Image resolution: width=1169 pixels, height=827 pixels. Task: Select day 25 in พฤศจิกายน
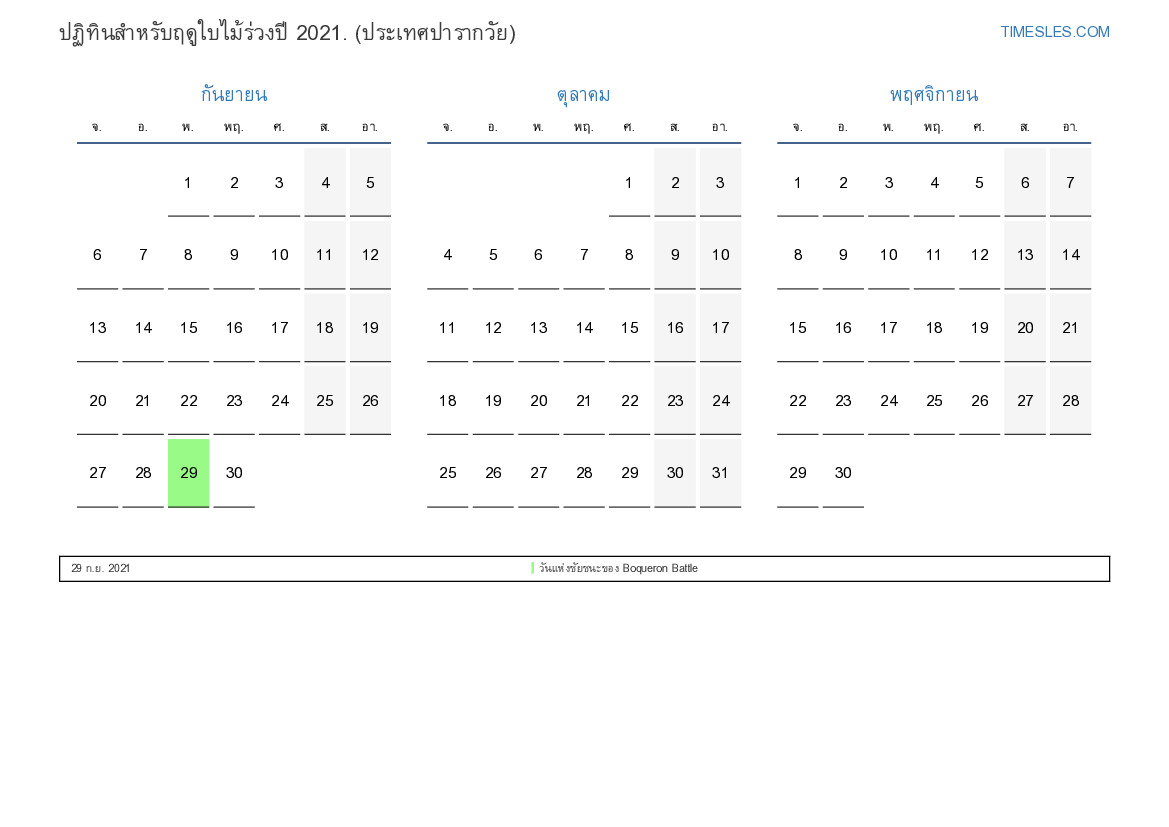[x=934, y=401]
